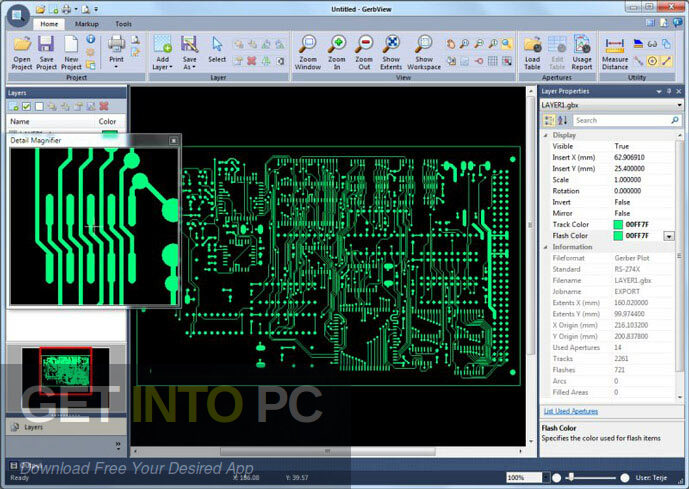Click the Save Project floppy icon
This screenshot has height=489, width=689.
46,44
